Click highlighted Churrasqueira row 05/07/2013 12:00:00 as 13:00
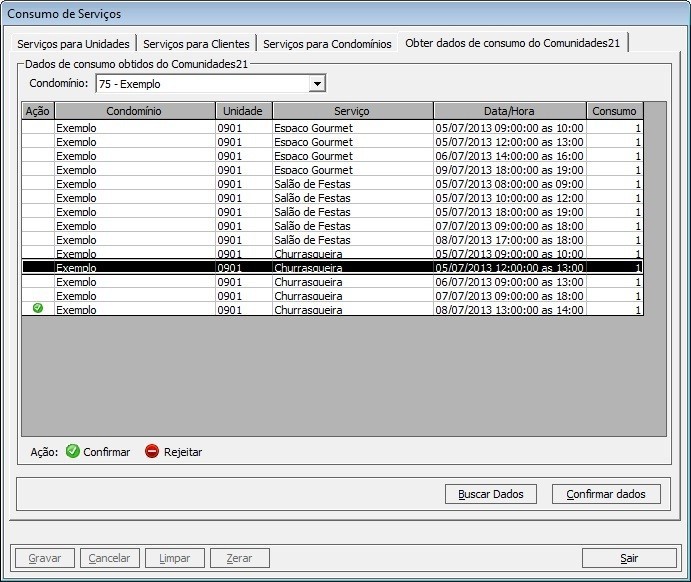691x582 pixels. click(x=332, y=267)
